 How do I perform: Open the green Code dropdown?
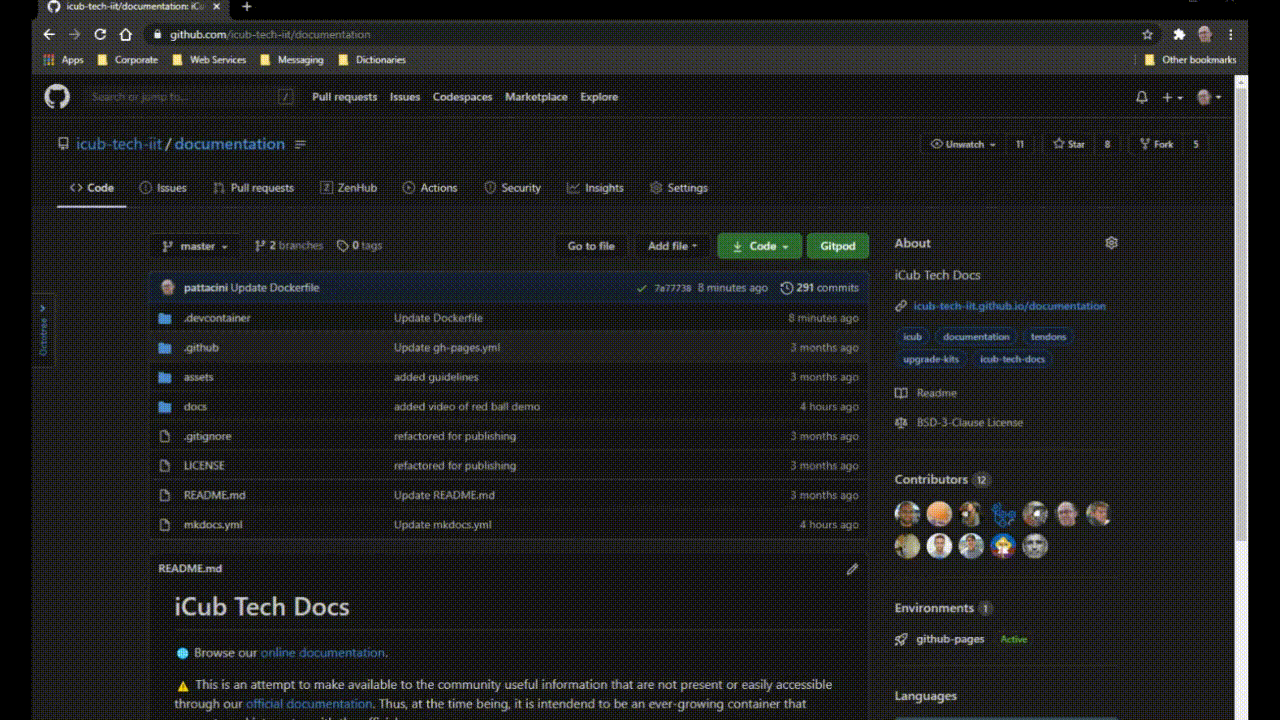(x=760, y=246)
